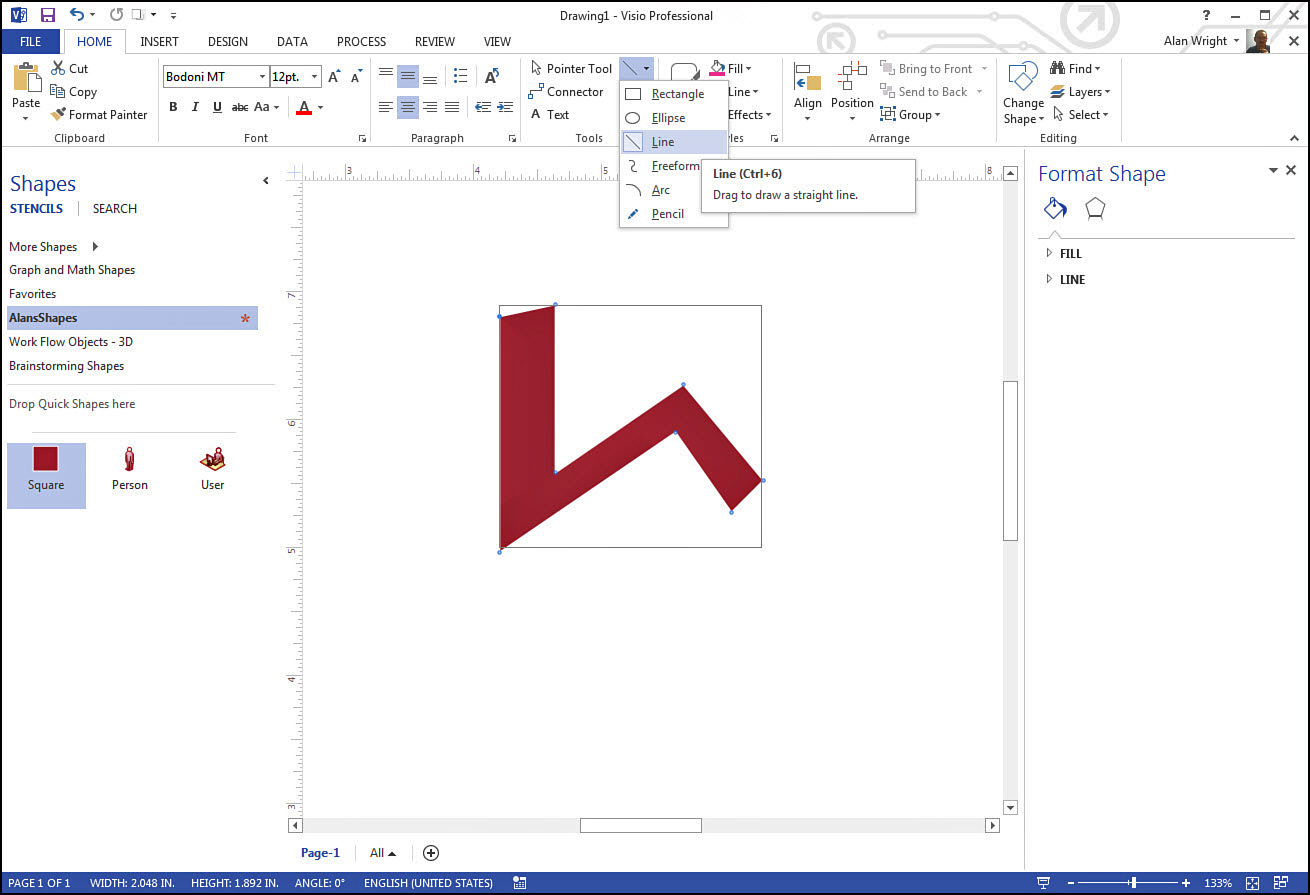Toggle Italic formatting
The image size is (1310, 895).
coord(195,107)
